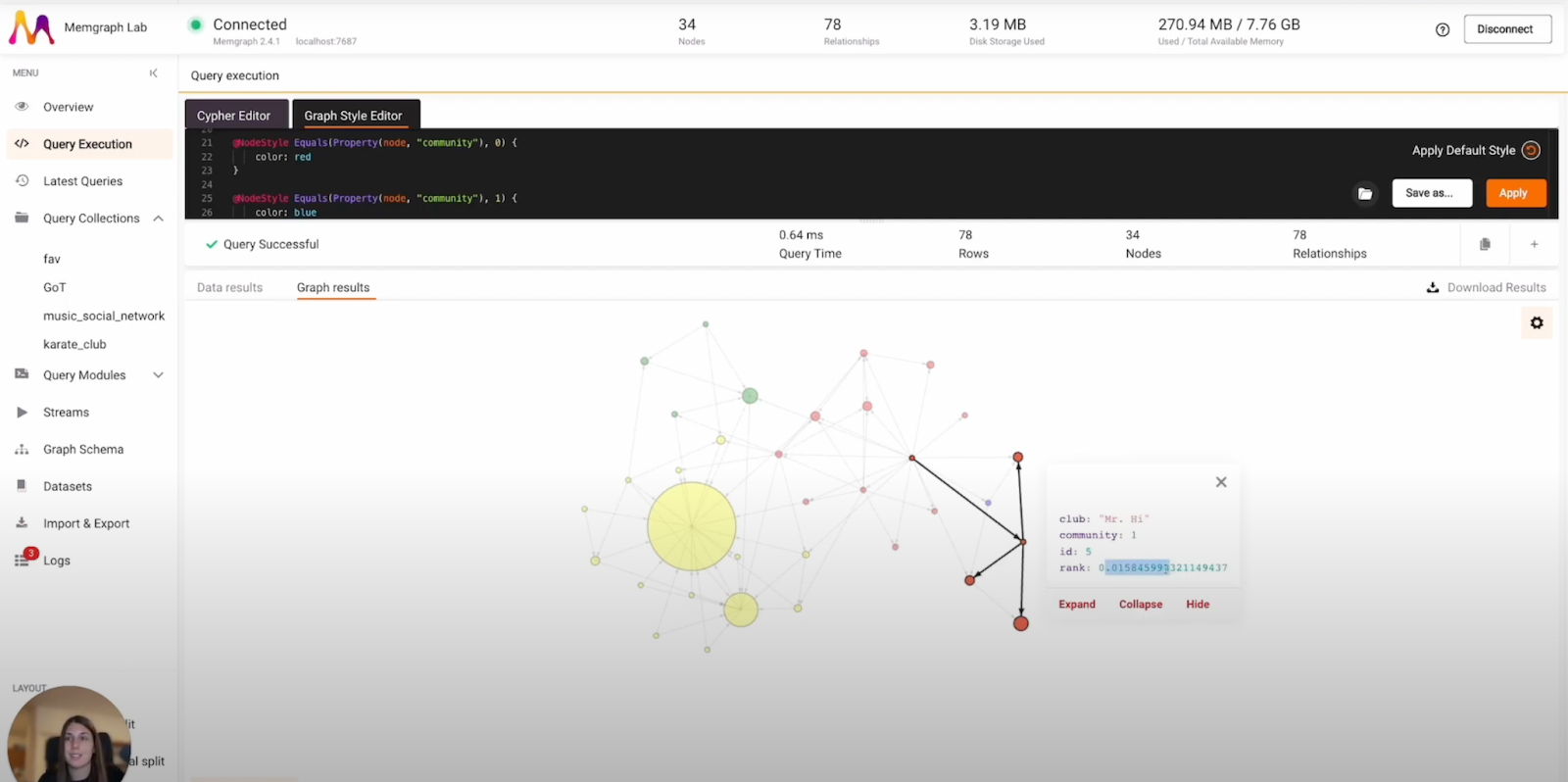This screenshot has height=782, width=1568.
Task: Open the help question mark icon
Action: pos(1443,29)
